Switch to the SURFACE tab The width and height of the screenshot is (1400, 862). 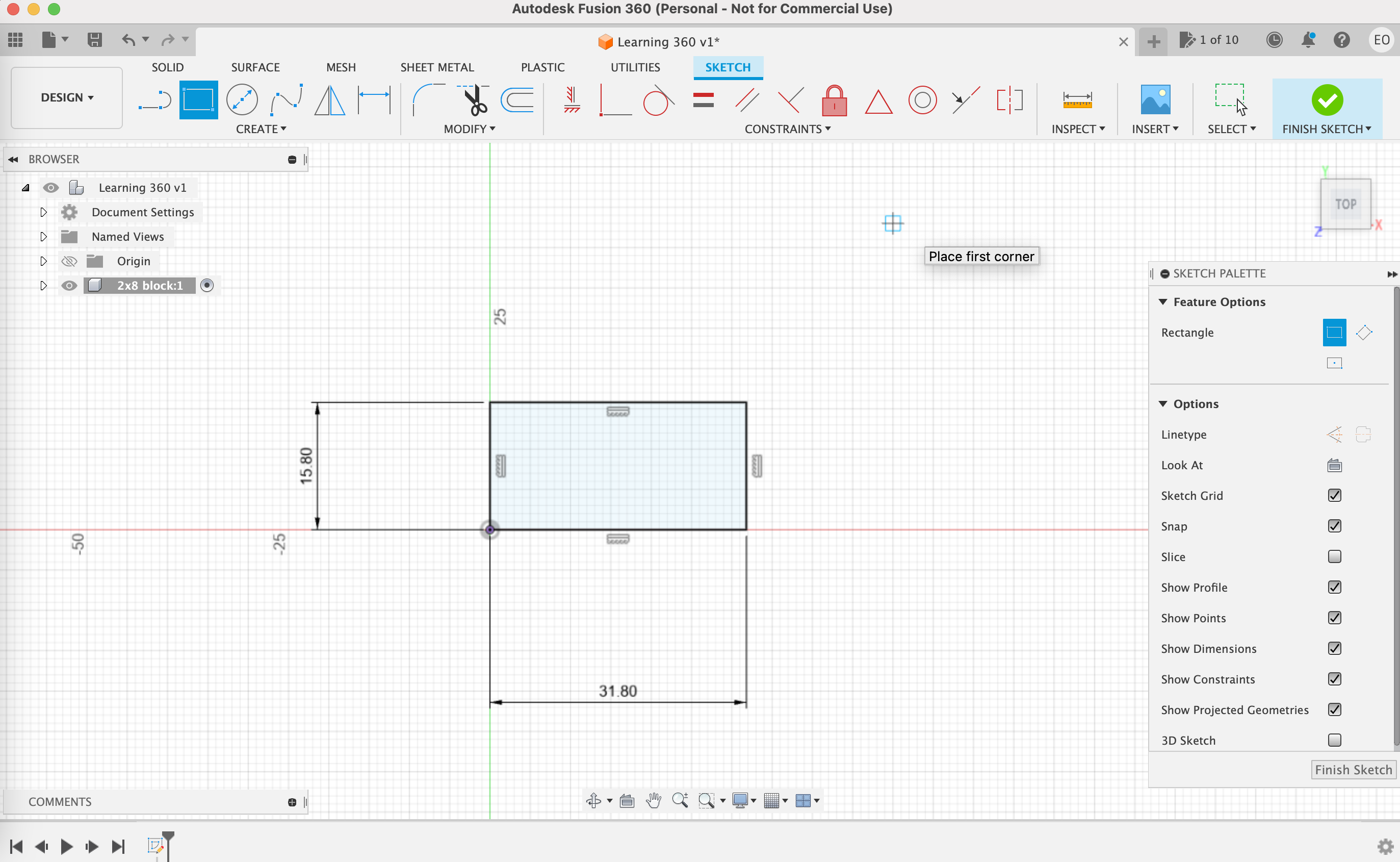[255, 67]
